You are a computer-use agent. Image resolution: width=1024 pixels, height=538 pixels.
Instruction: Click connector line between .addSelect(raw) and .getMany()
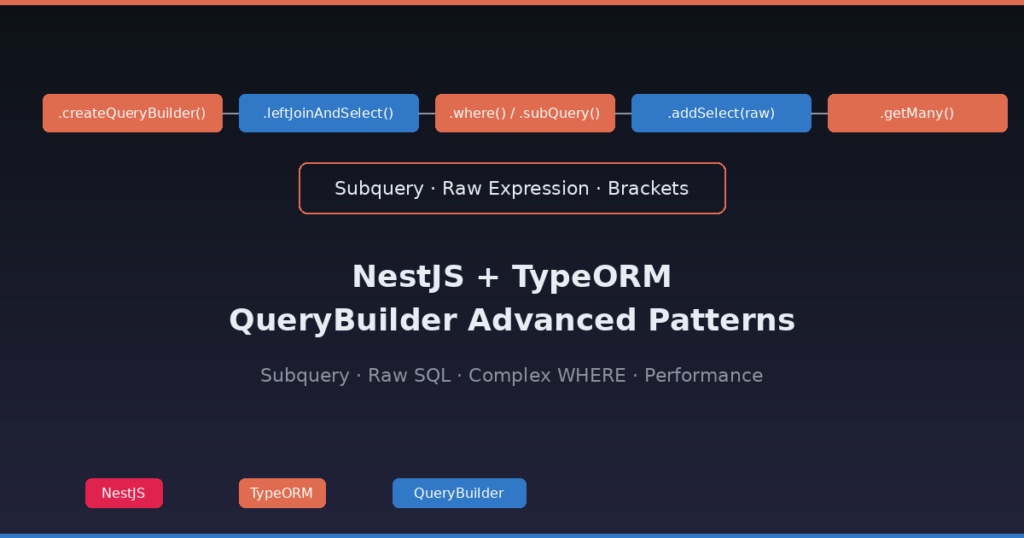coord(820,113)
